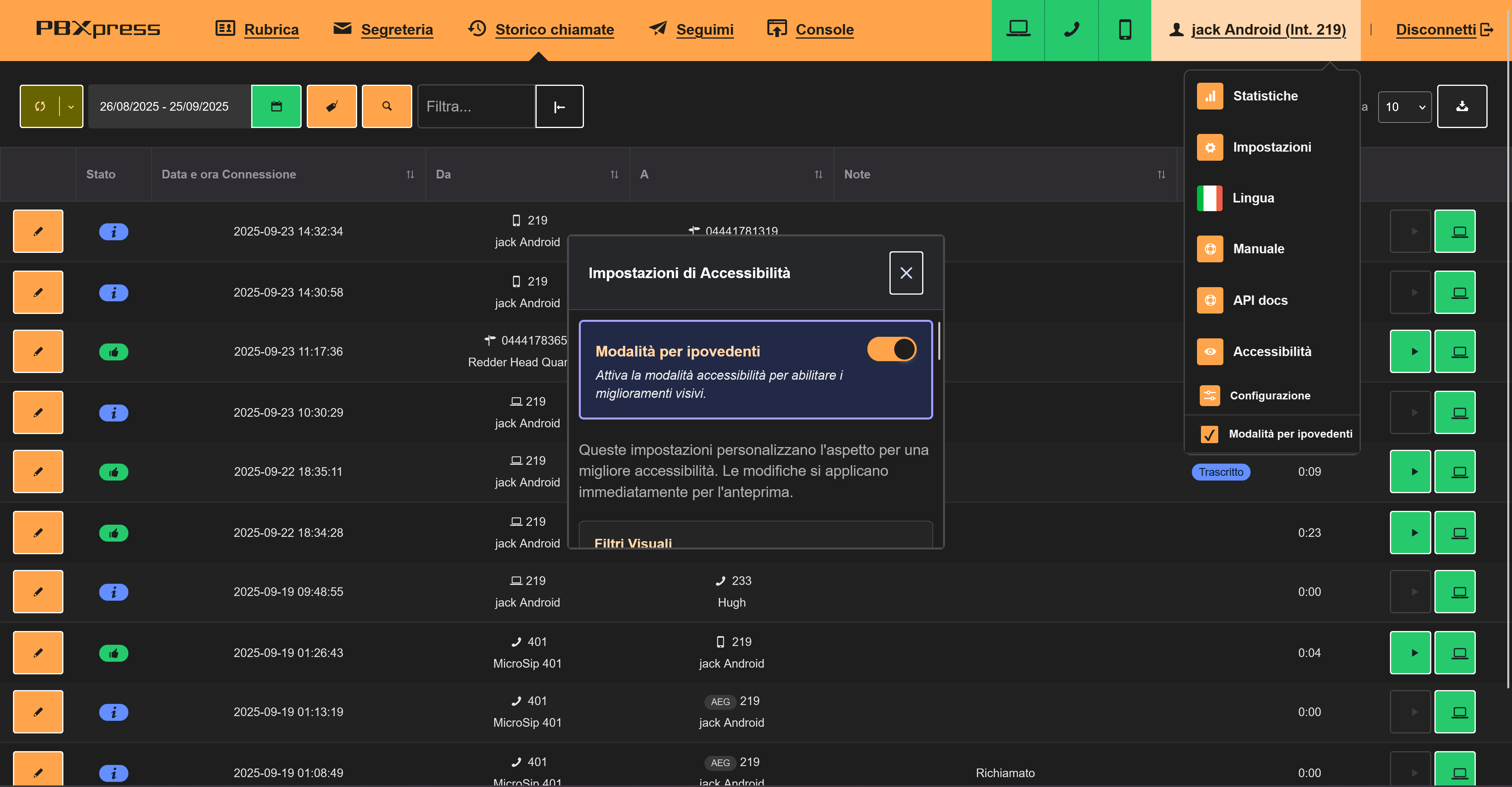The height and width of the screenshot is (787, 1512).
Task: Open Statistiche from the user menu
Action: point(1266,96)
